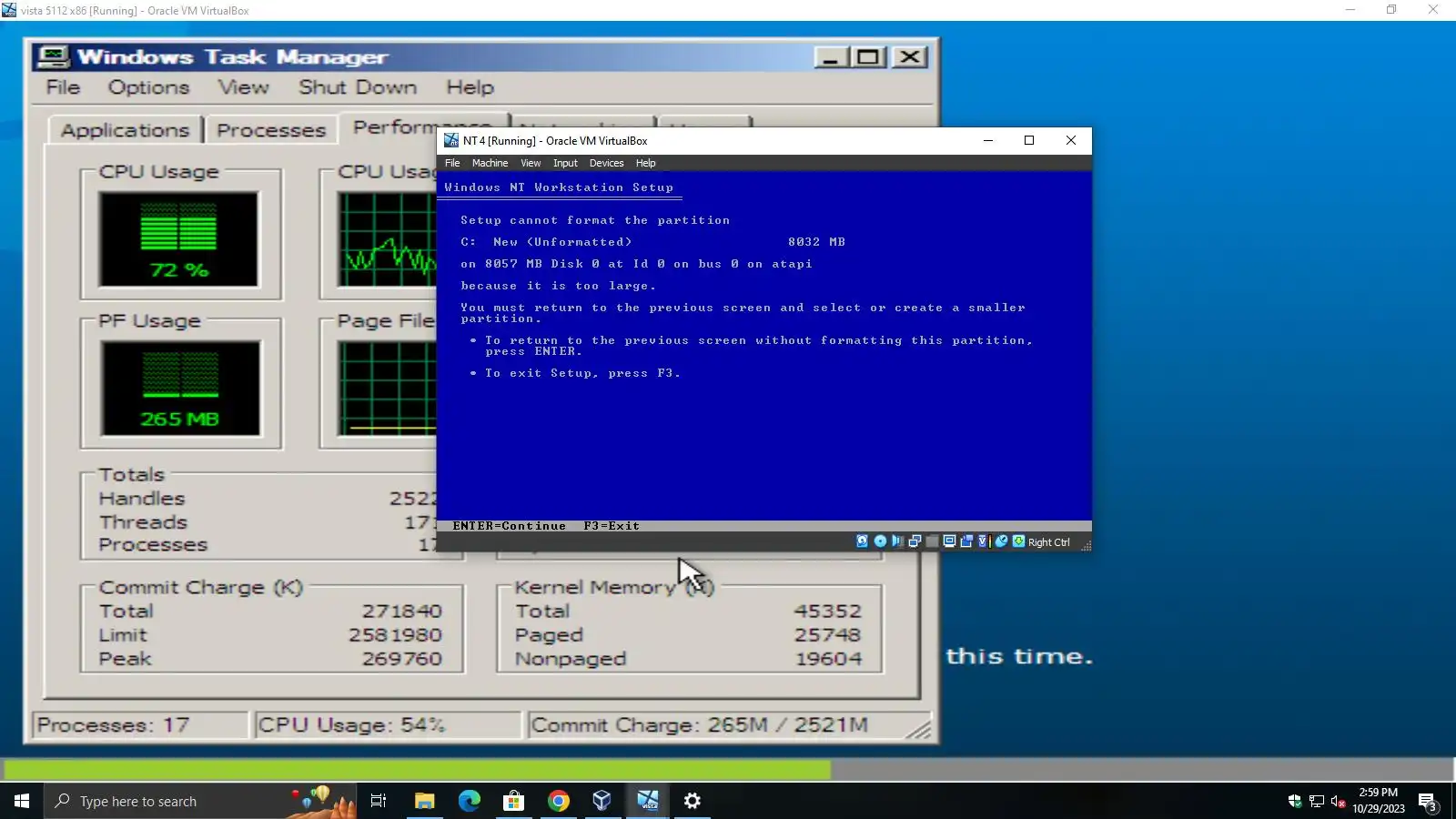Click the greyed-out indicator in NT 4 status bar
1456x819 pixels.
coord(932,541)
